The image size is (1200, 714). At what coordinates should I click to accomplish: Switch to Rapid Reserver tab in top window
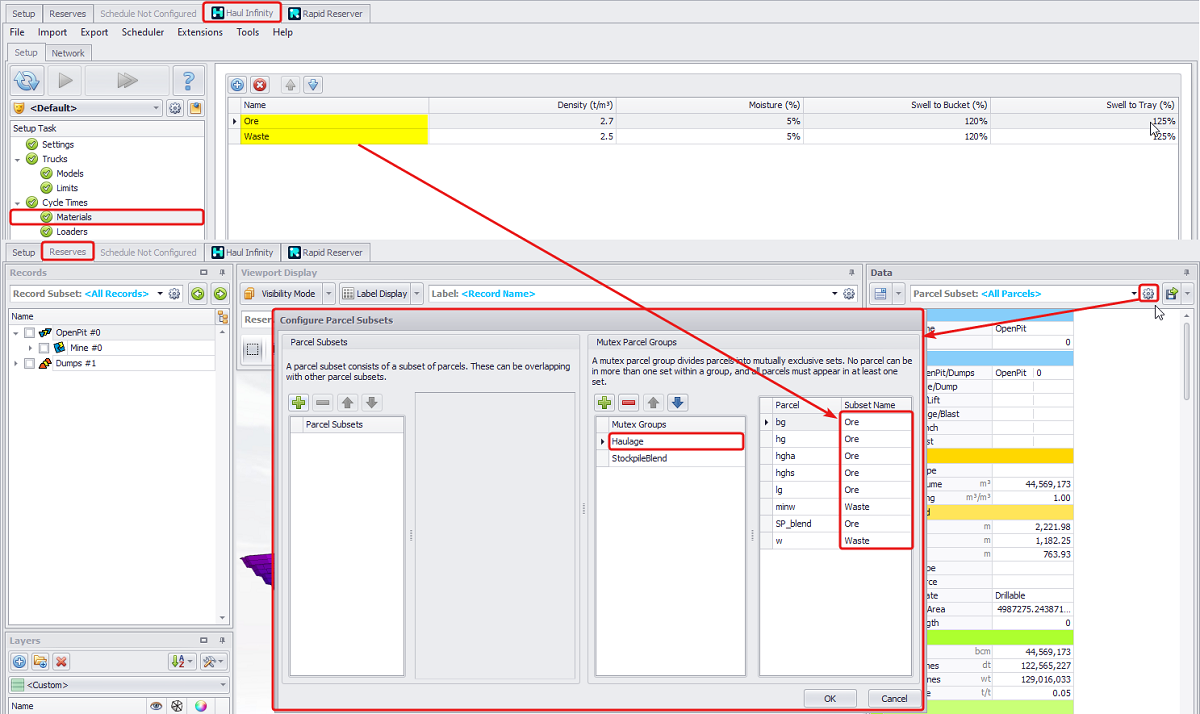326,13
